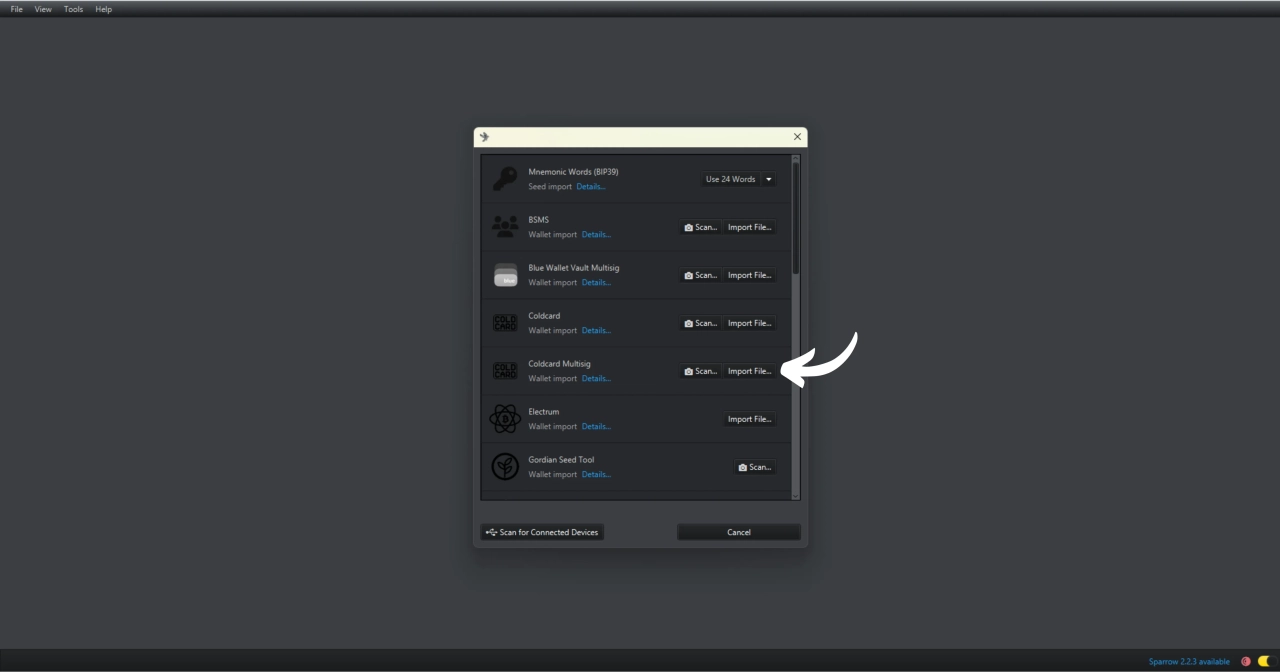Click the BSMS people group icon

(x=505, y=227)
